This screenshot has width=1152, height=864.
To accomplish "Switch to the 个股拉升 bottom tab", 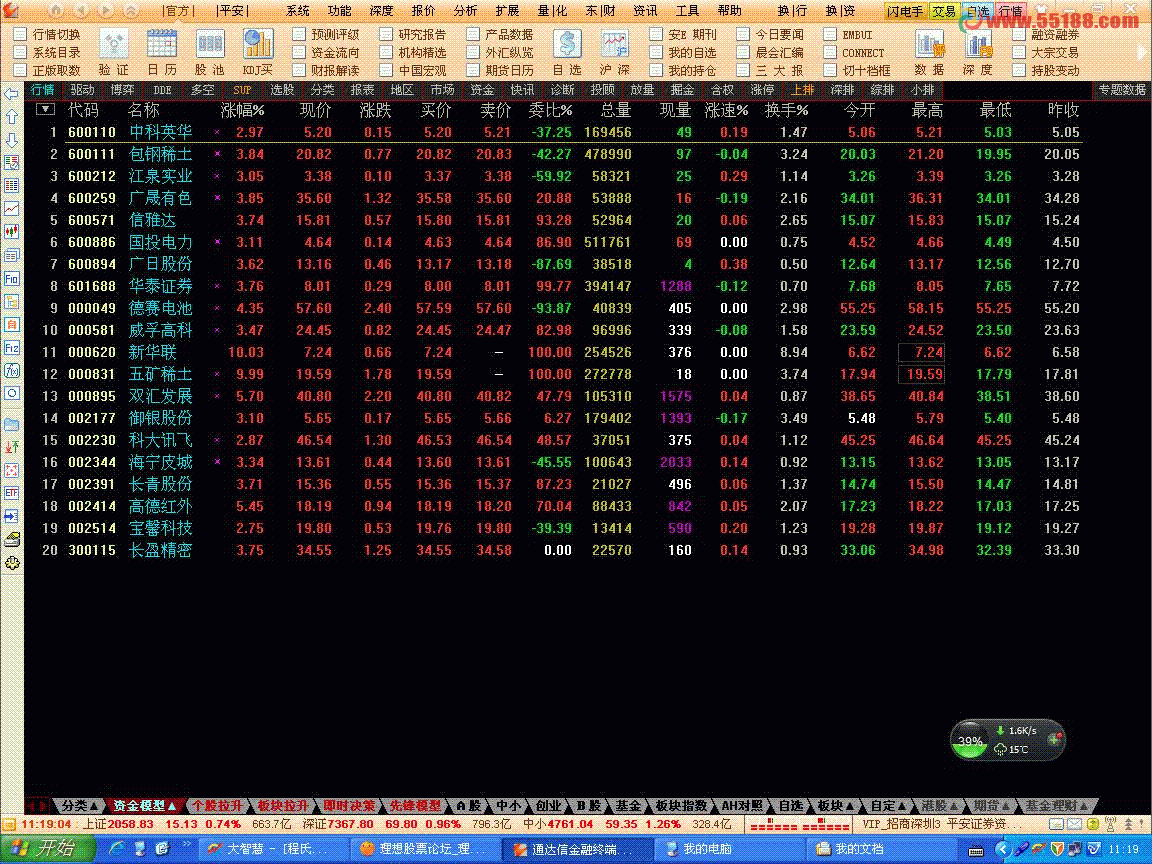I will click(216, 806).
